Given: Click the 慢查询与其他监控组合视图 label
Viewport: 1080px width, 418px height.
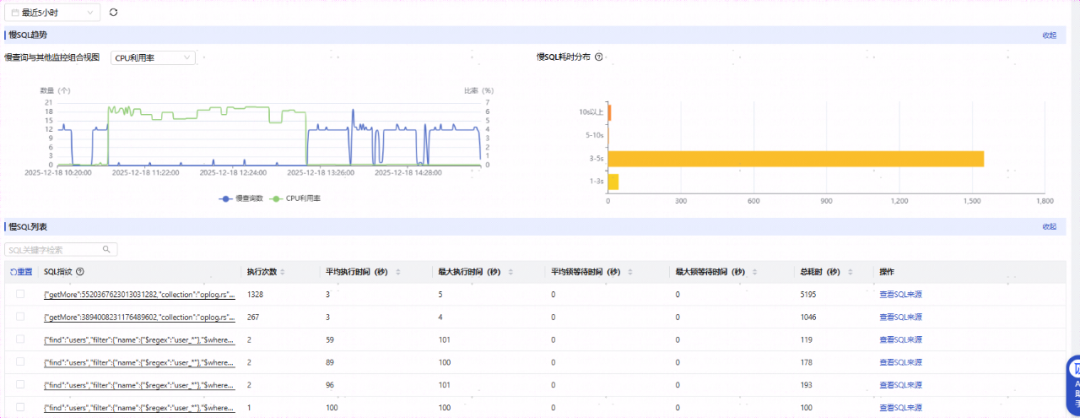Looking at the screenshot, I should [x=52, y=58].
